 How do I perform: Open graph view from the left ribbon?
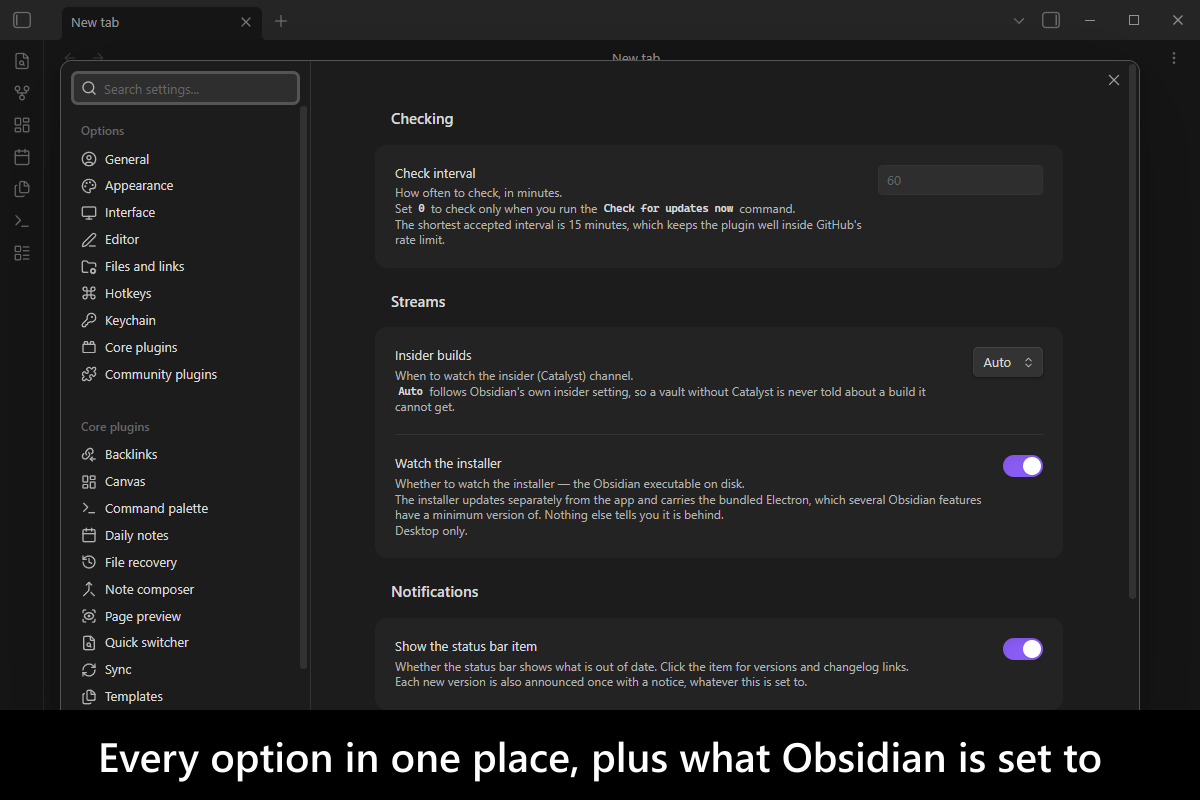pyautogui.click(x=22, y=93)
